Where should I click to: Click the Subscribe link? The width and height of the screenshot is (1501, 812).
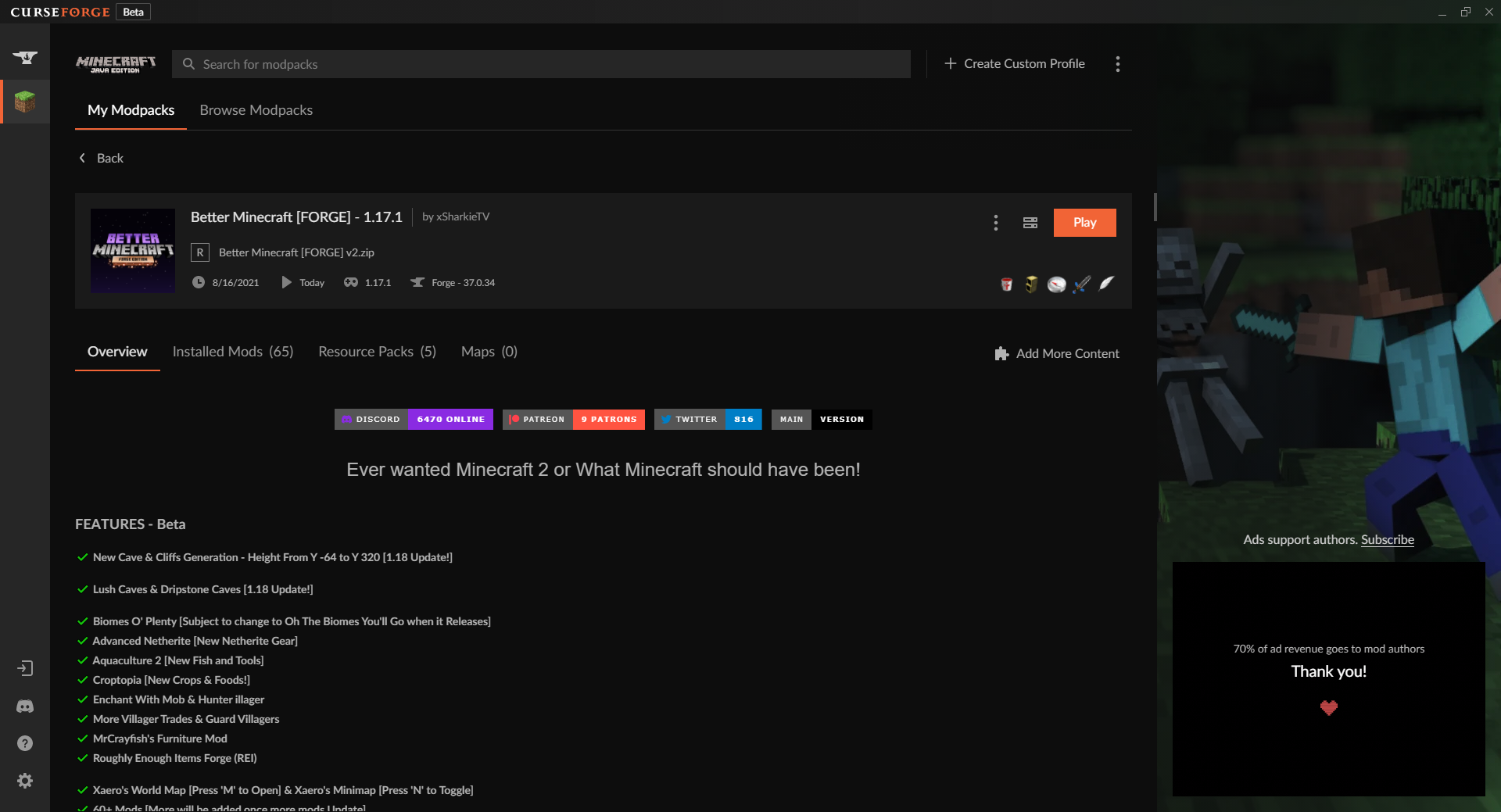(1388, 540)
